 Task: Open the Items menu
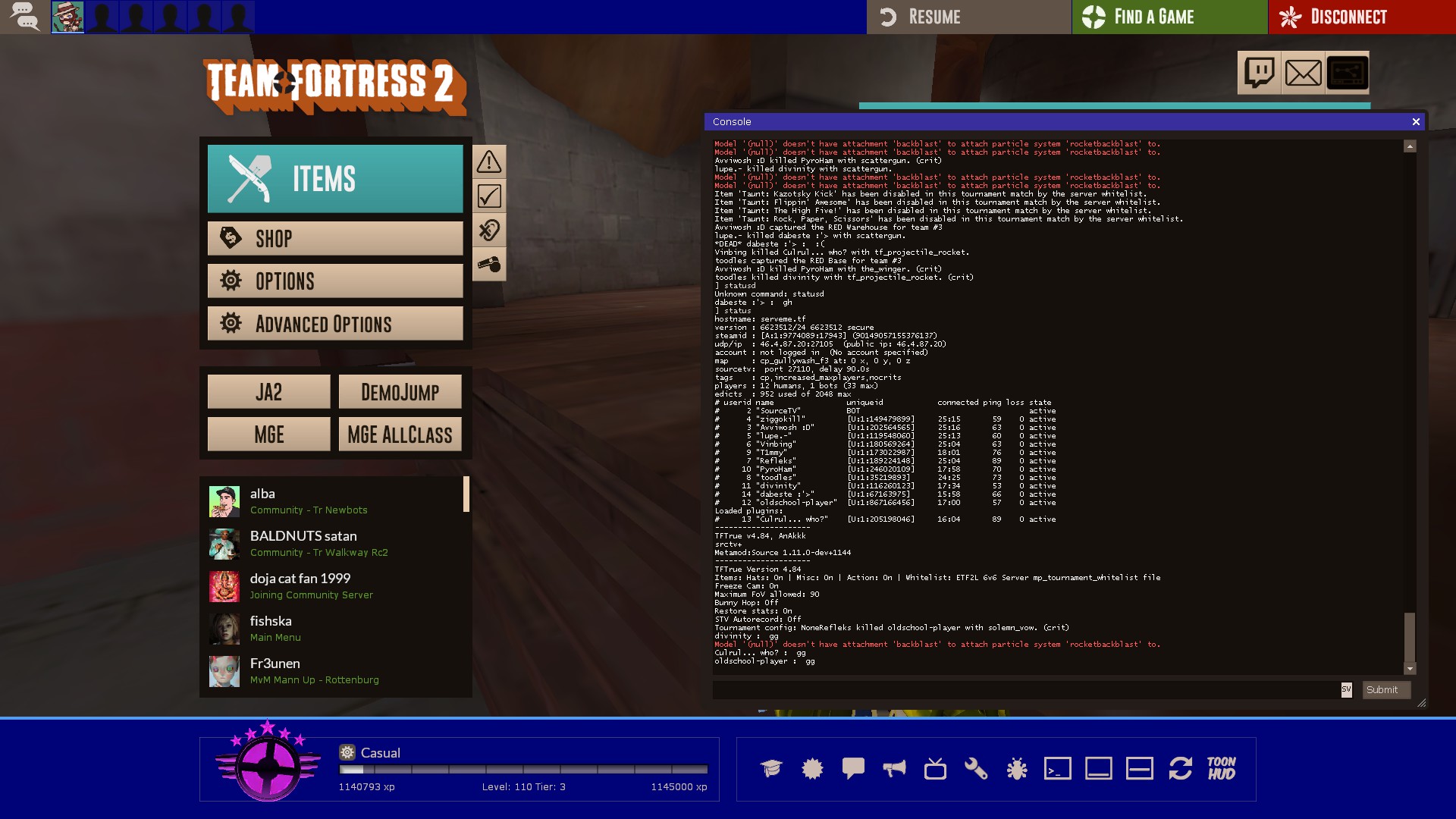335,179
